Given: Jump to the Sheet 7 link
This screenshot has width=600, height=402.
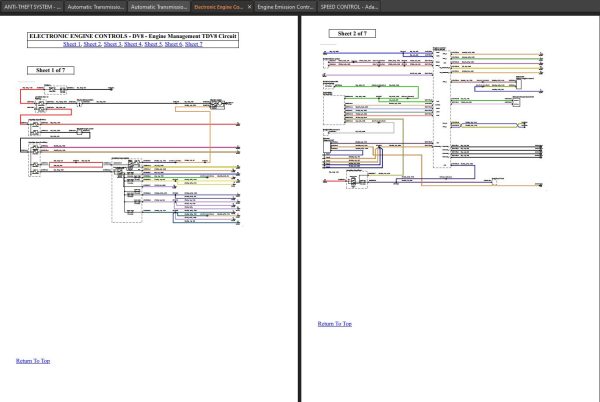Looking at the screenshot, I should (x=193, y=45).
